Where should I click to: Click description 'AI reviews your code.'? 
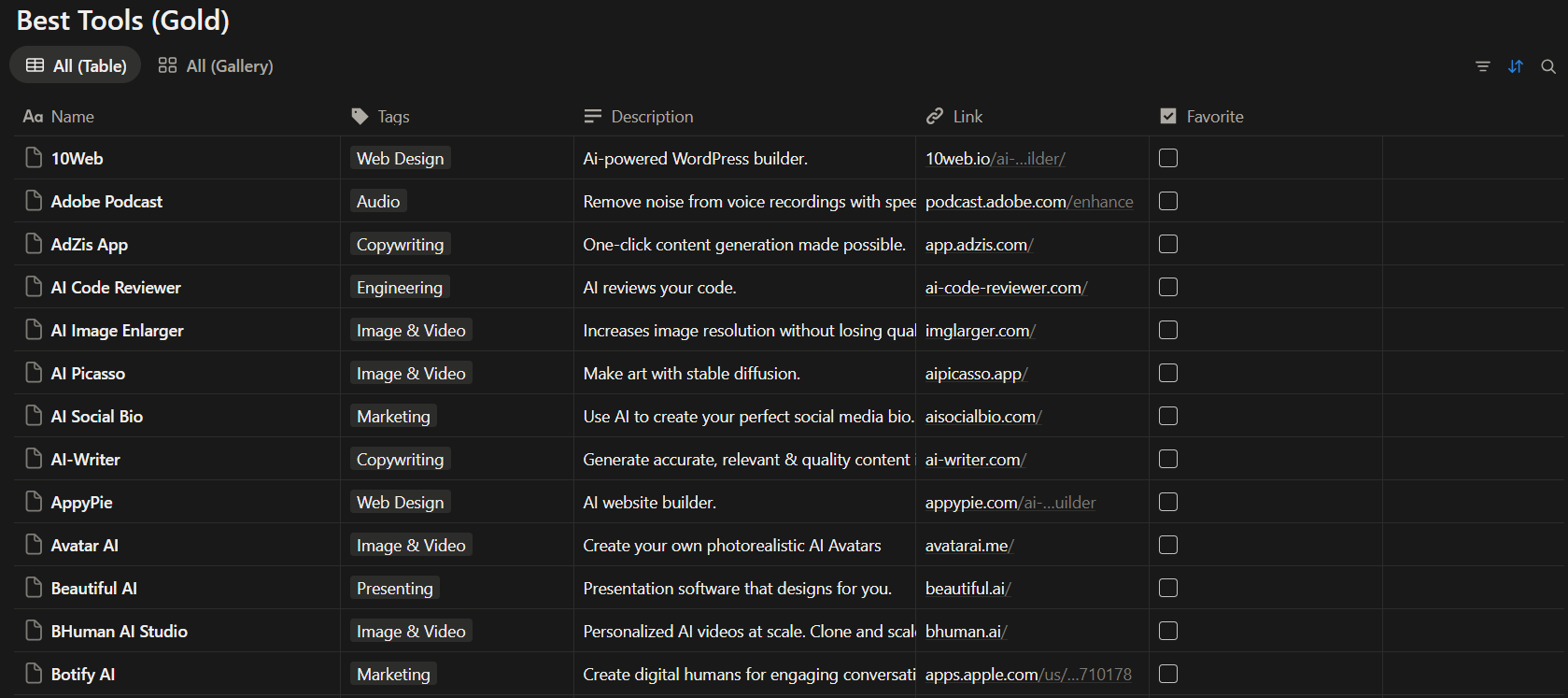[x=659, y=288]
